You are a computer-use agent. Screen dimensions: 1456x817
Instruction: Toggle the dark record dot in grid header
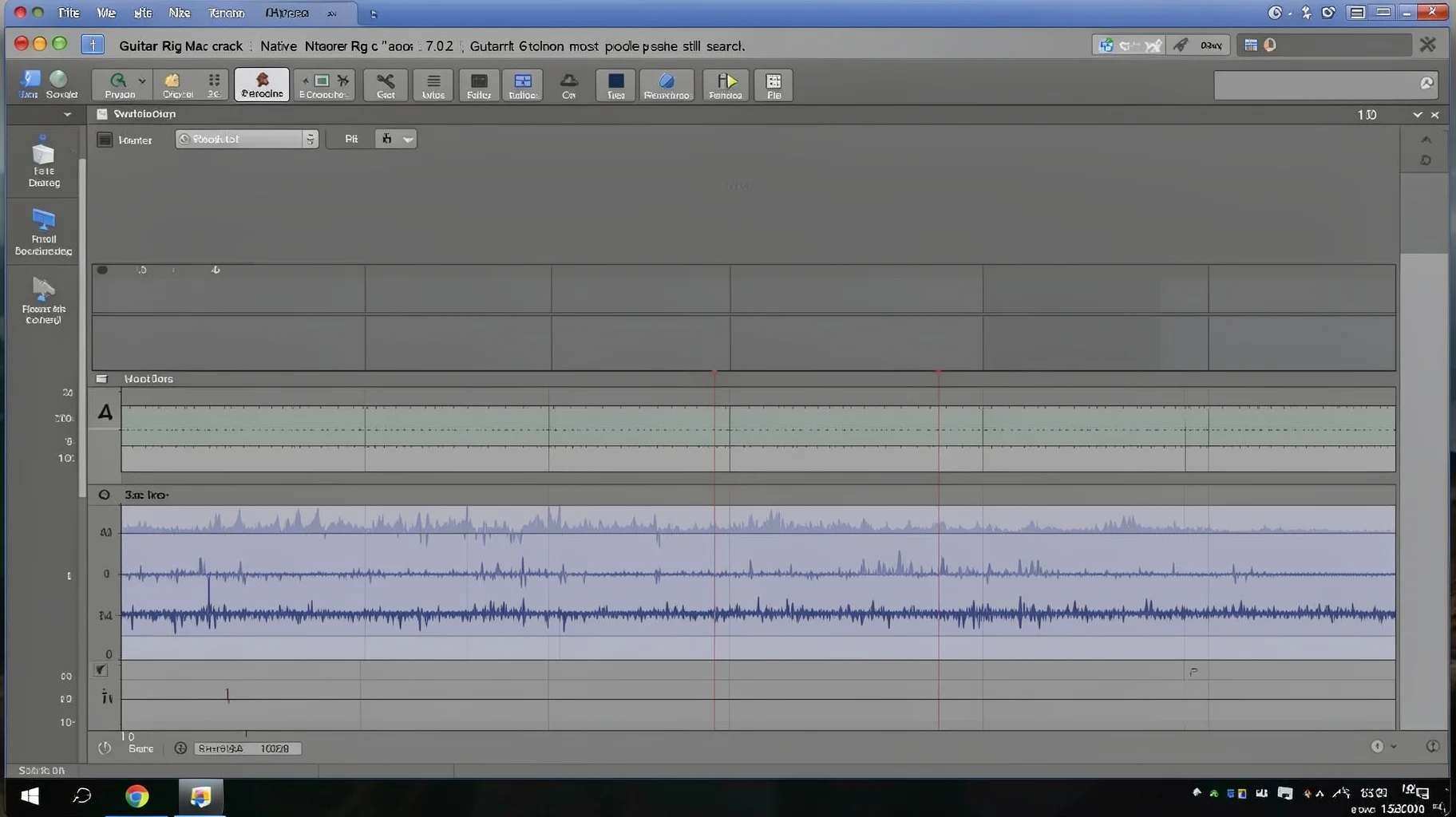tap(102, 270)
